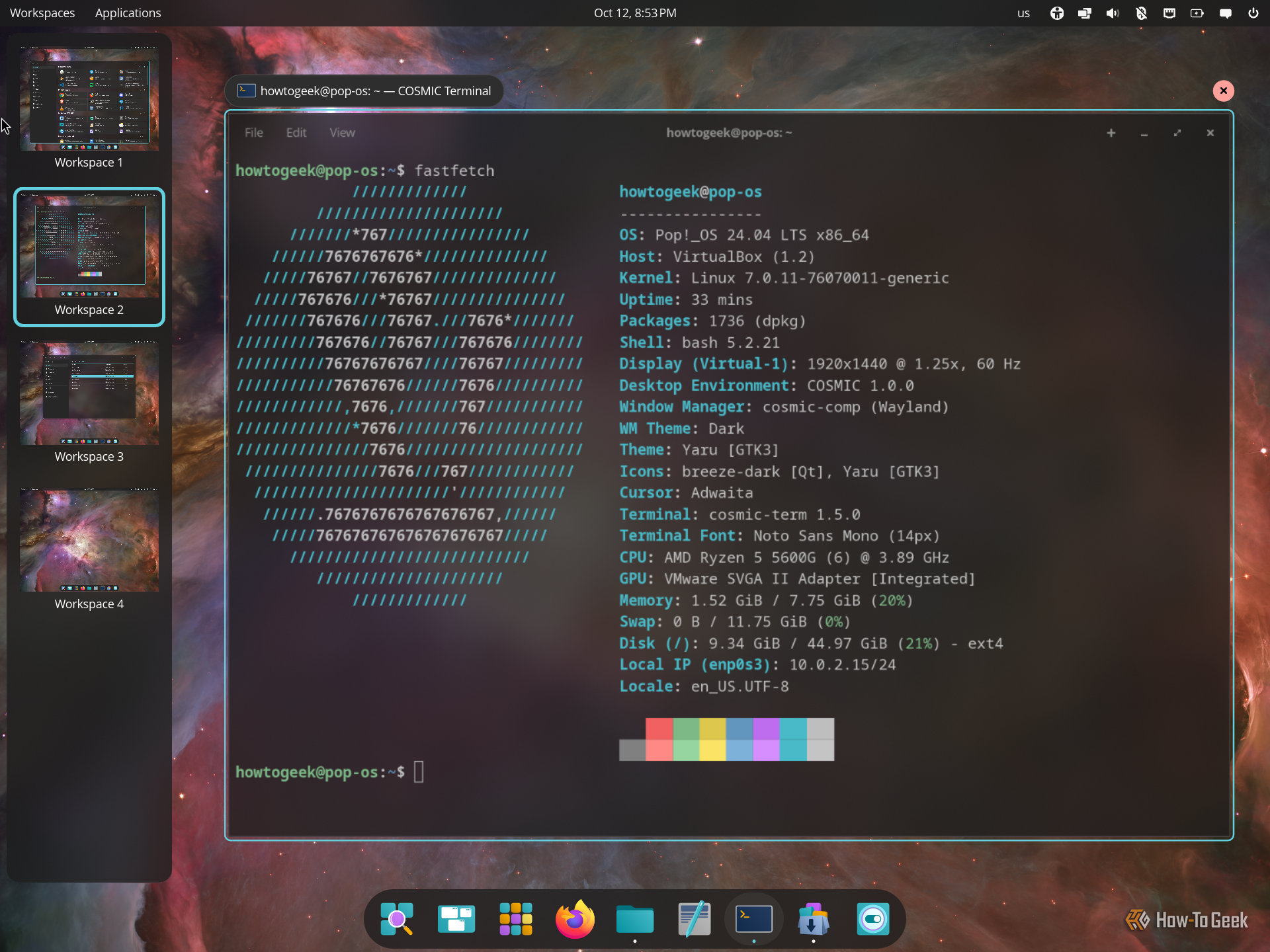The height and width of the screenshot is (952, 1270).
Task: Click Applications in the top panel
Action: (x=128, y=13)
